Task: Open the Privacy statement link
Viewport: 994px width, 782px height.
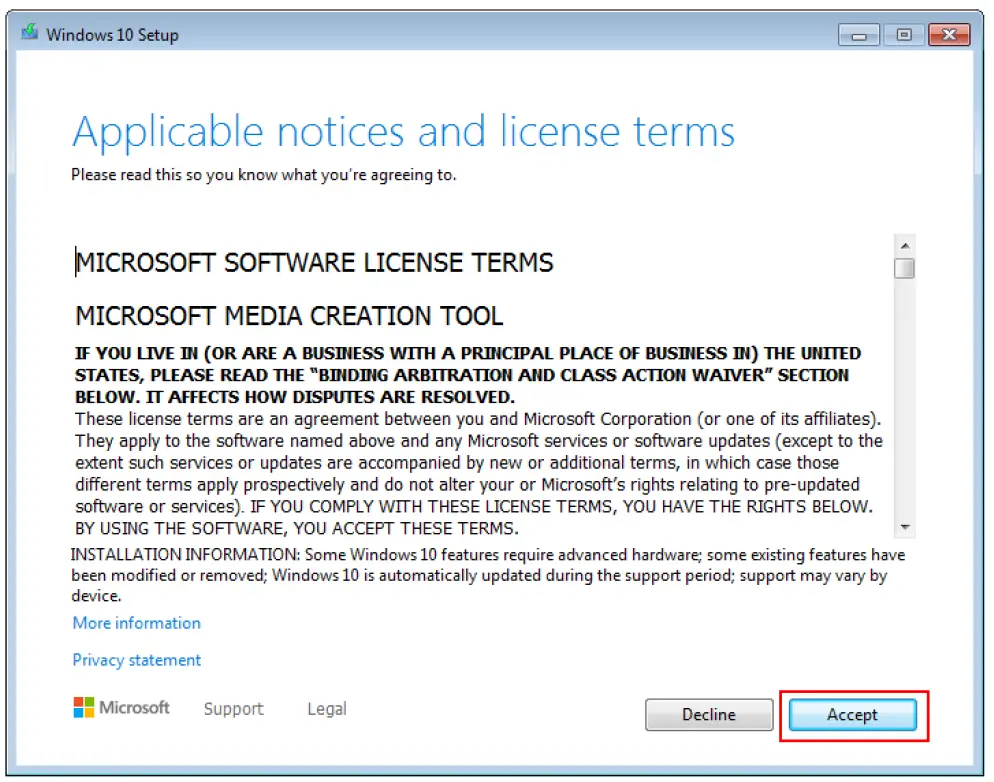Action: [136, 659]
